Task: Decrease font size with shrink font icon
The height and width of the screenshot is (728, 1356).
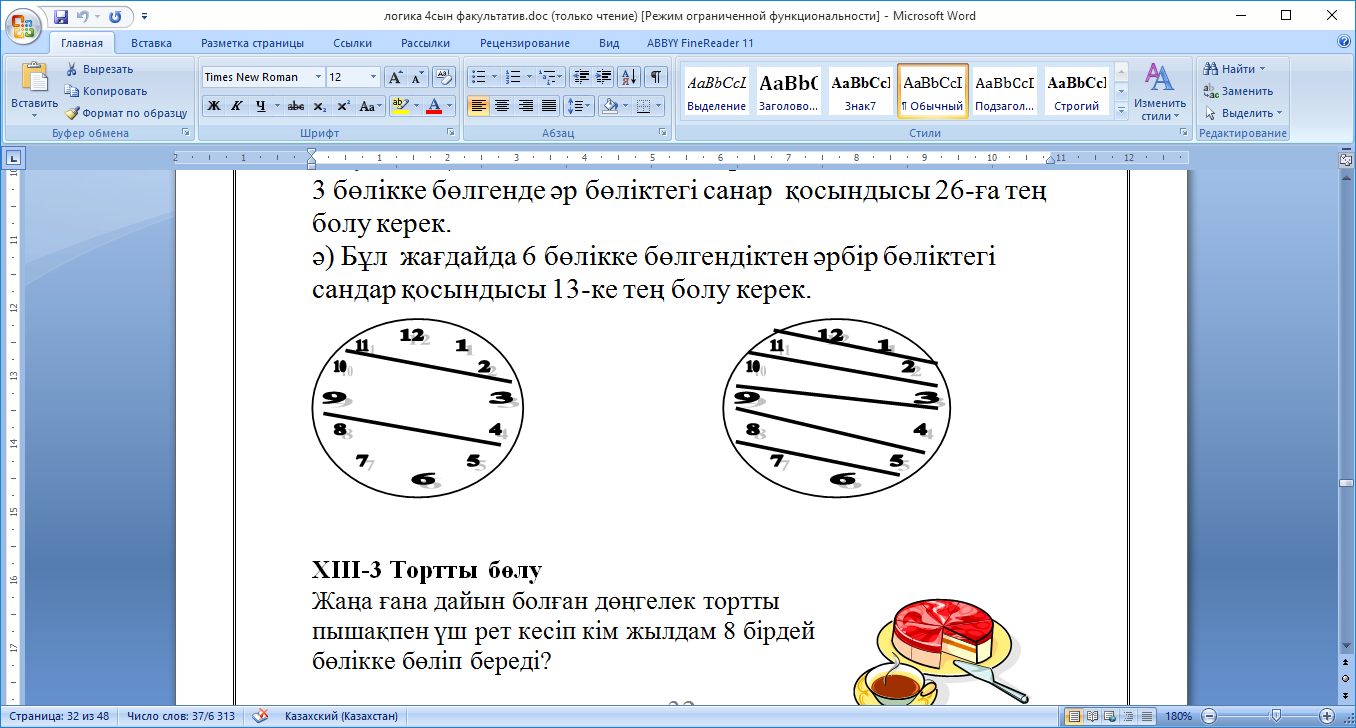Action: click(417, 77)
